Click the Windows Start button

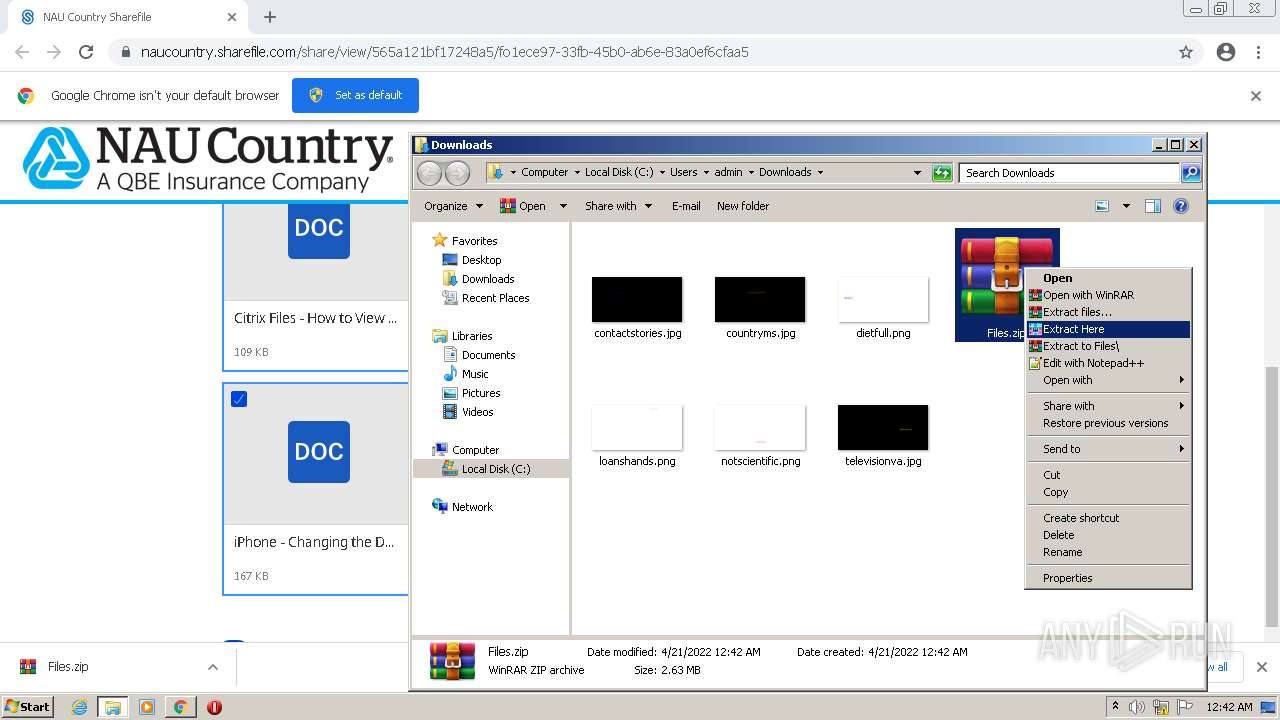coord(28,706)
